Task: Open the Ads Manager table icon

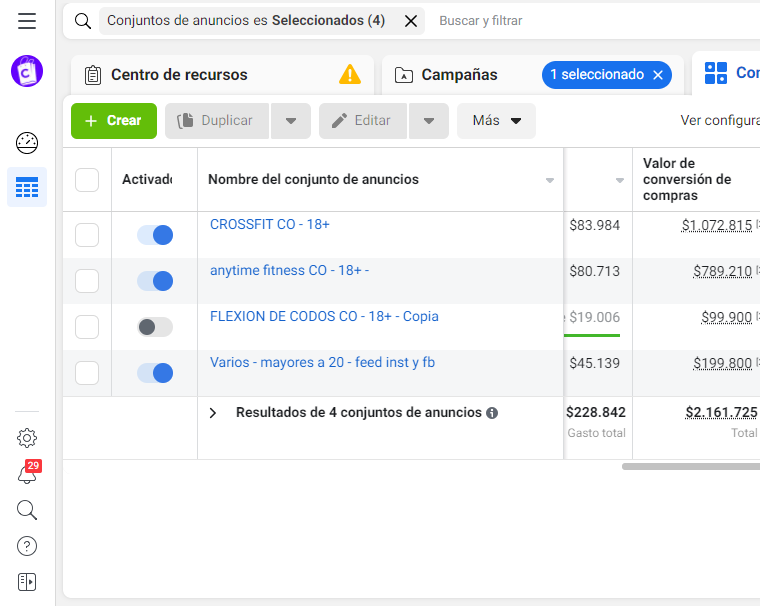Action: [x=27, y=187]
